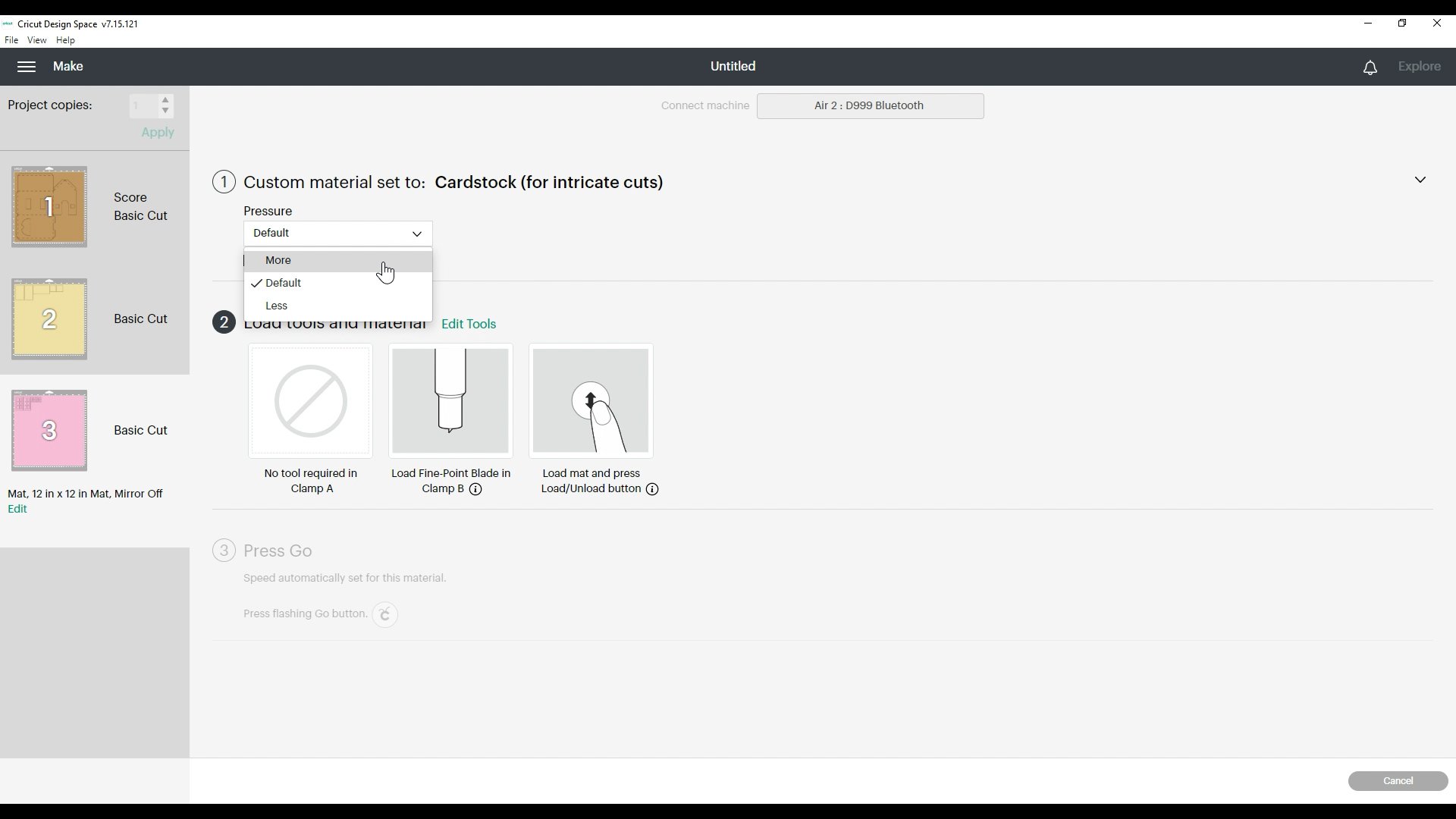Click the no-tool-required Clamp A image

pyautogui.click(x=310, y=400)
